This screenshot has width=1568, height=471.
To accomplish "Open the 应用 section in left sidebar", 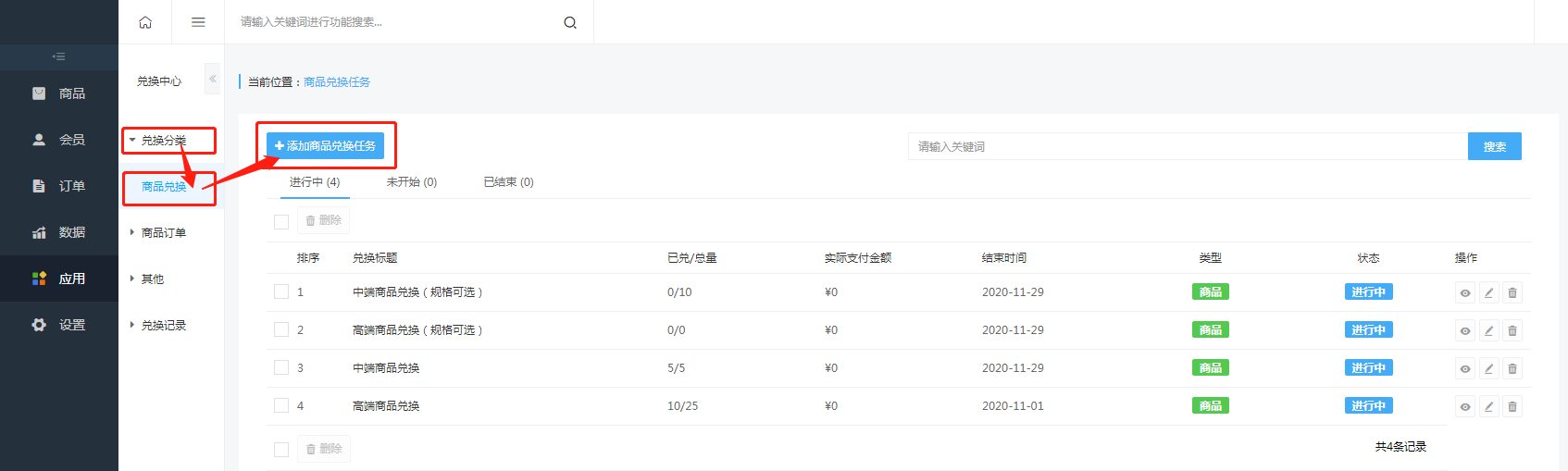I will coord(59,279).
